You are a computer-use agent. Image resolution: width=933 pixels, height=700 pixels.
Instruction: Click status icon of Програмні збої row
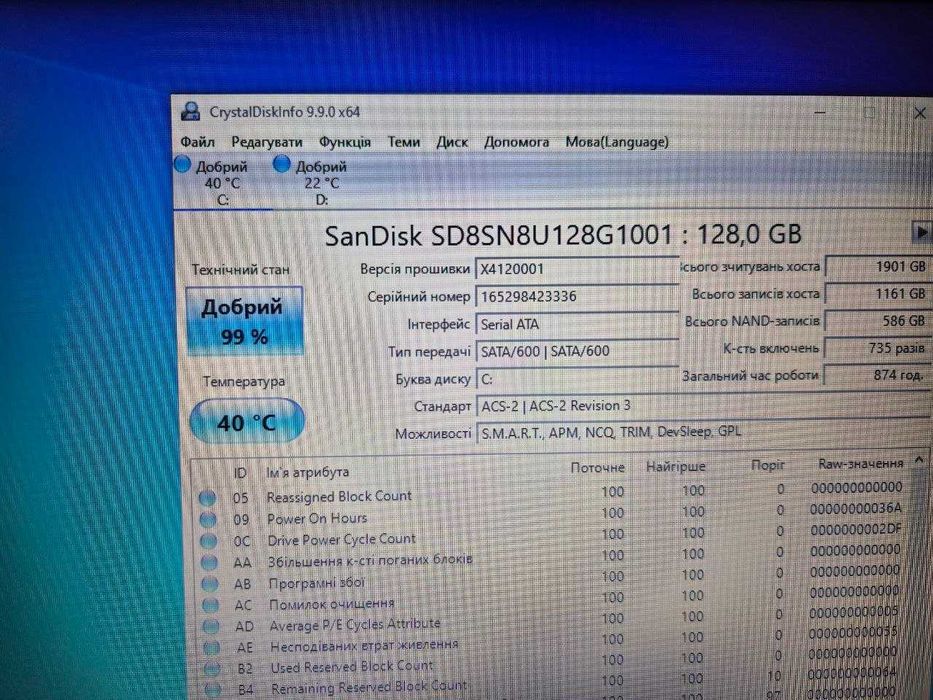[x=209, y=584]
